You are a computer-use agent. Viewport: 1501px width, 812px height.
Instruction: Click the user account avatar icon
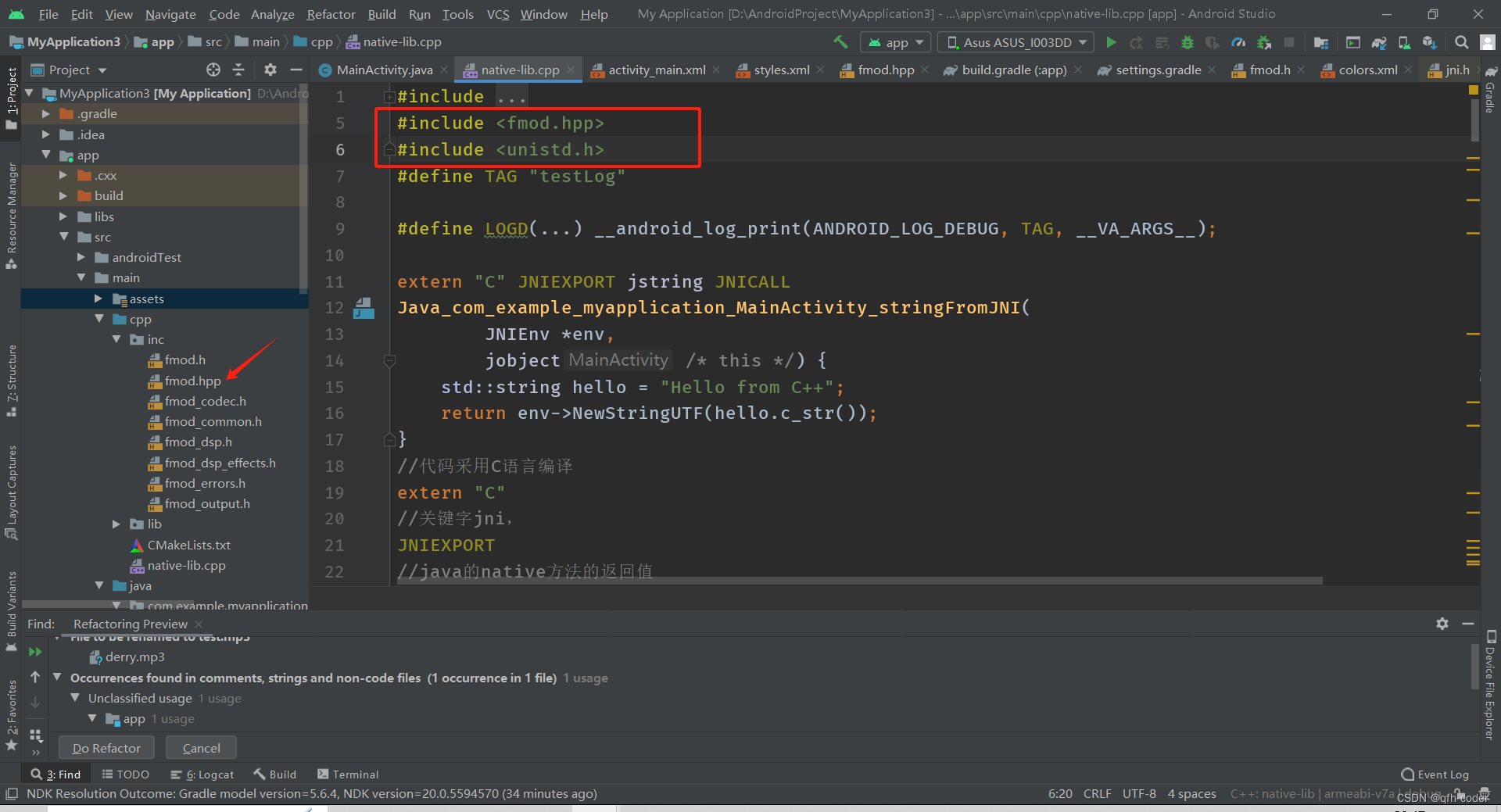(x=1487, y=42)
